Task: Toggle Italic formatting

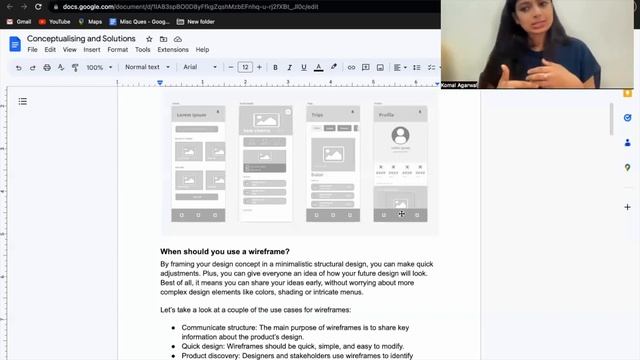Action: tap(289, 68)
